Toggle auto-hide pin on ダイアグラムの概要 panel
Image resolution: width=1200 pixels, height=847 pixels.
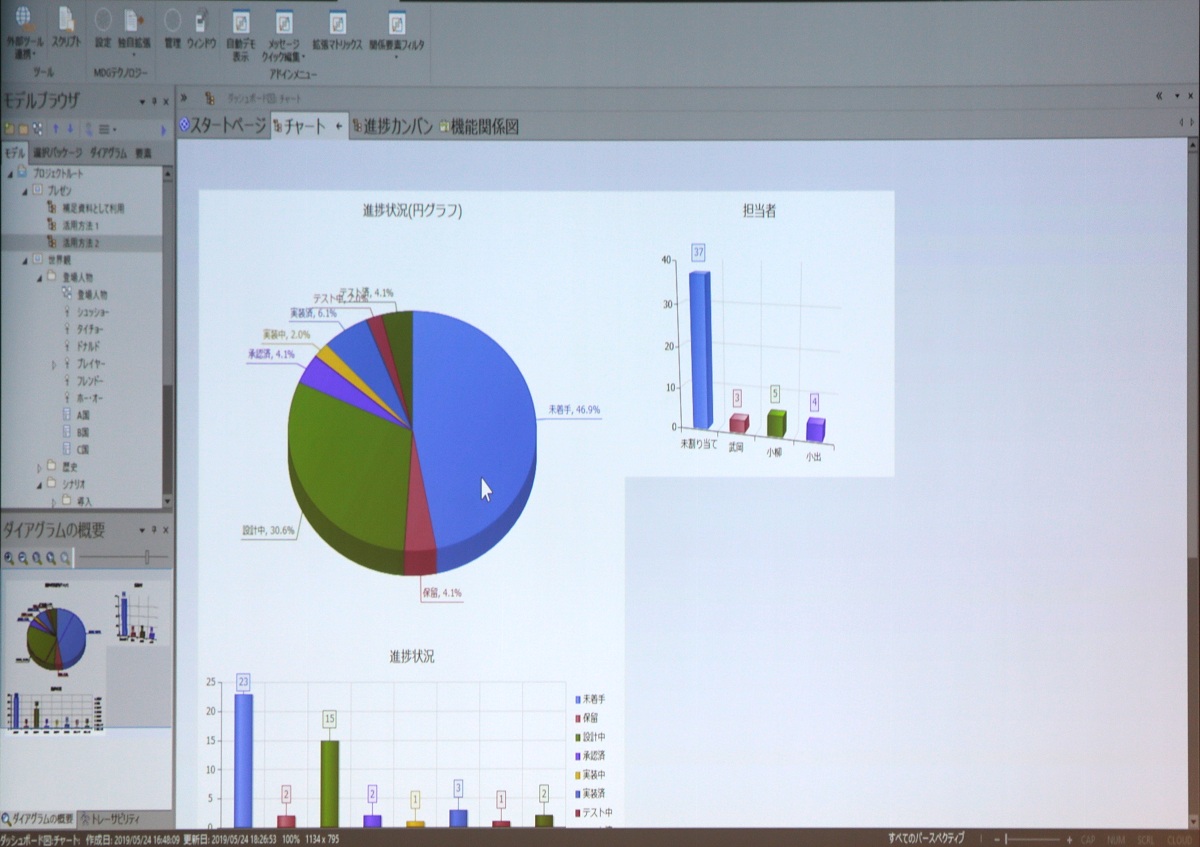(x=153, y=530)
